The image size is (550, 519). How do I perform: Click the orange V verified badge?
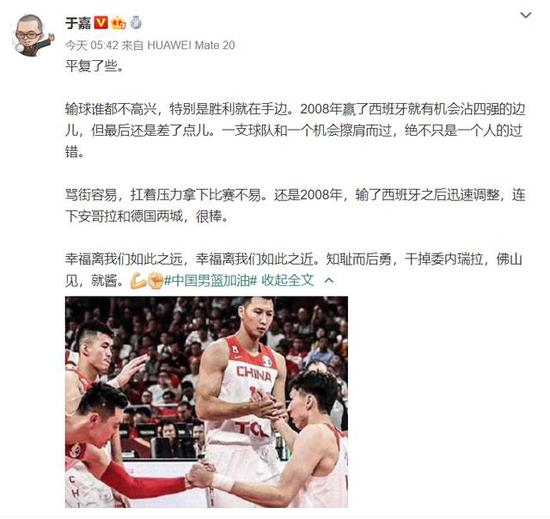(x=101, y=23)
